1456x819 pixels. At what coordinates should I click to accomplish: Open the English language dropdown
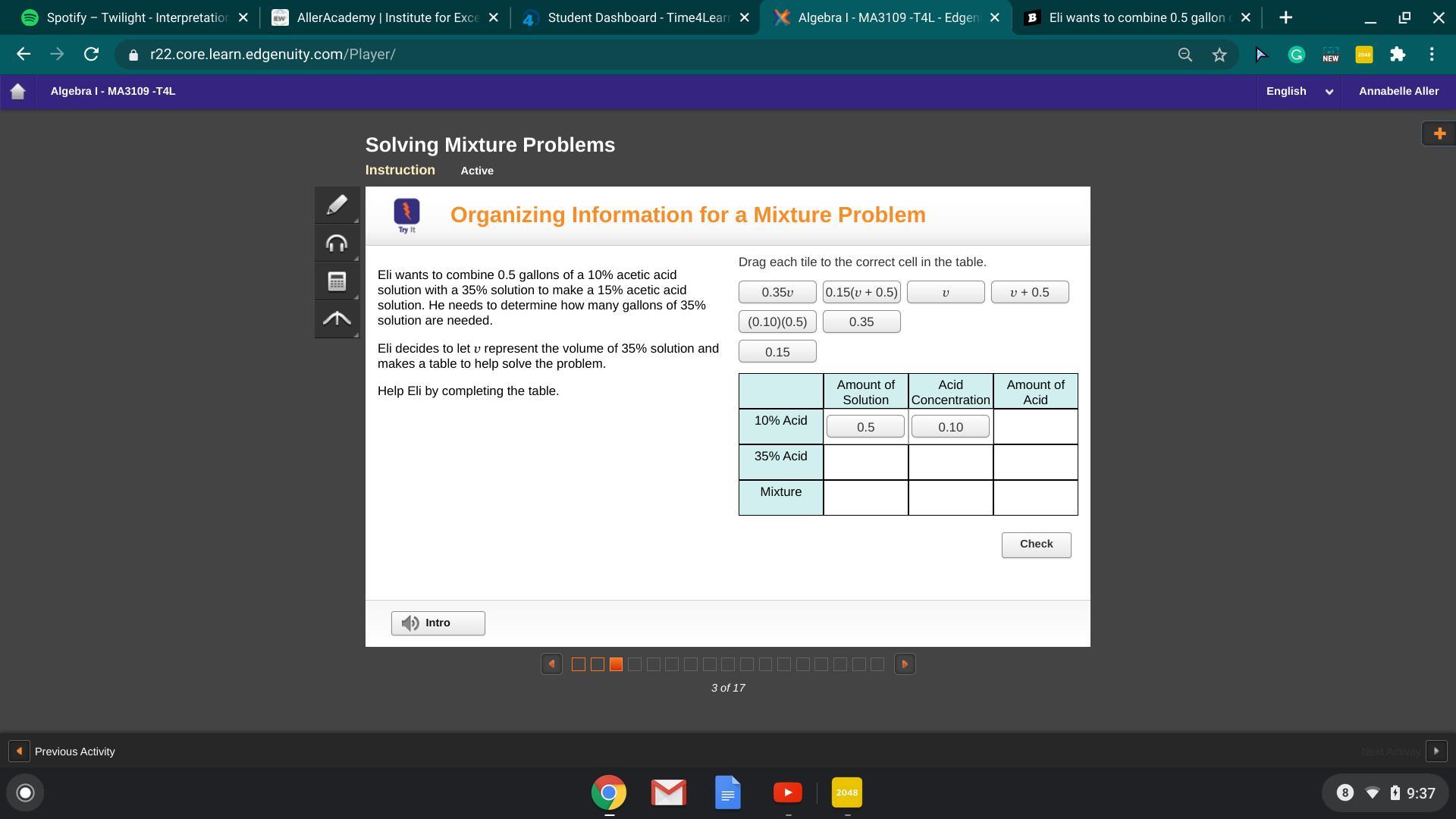point(1299,92)
